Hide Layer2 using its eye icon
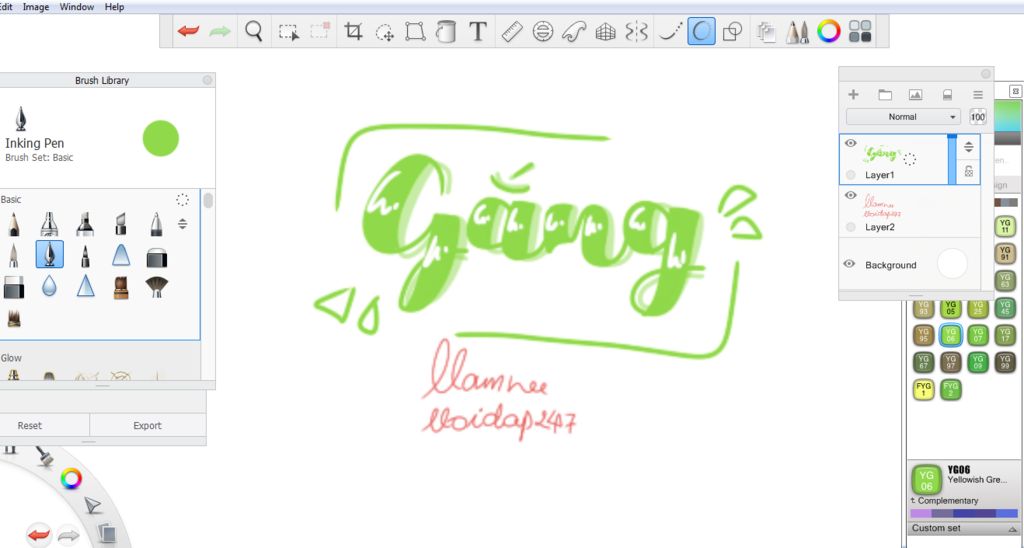 click(850, 195)
